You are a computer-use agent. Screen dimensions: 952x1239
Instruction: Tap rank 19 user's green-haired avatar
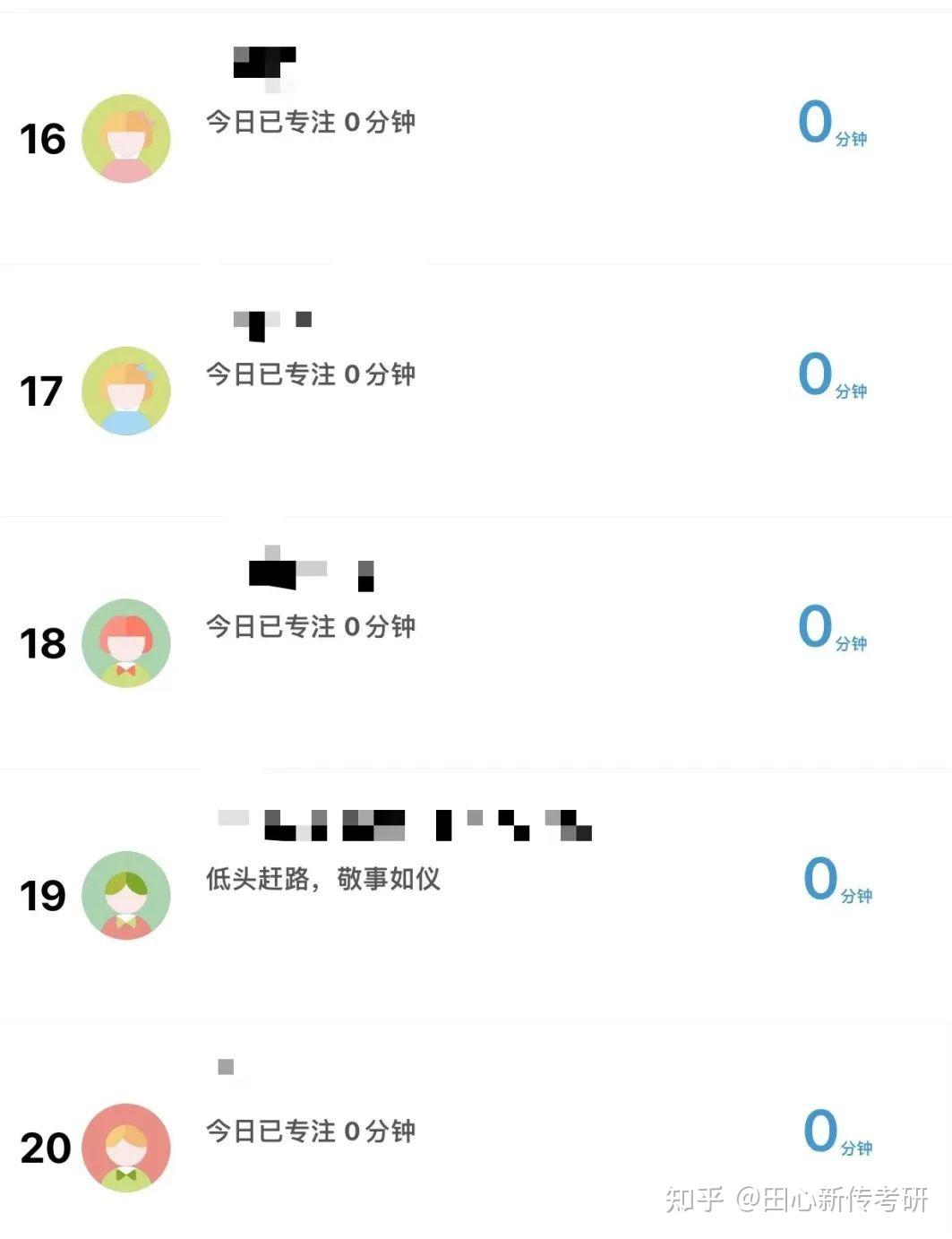(126, 895)
